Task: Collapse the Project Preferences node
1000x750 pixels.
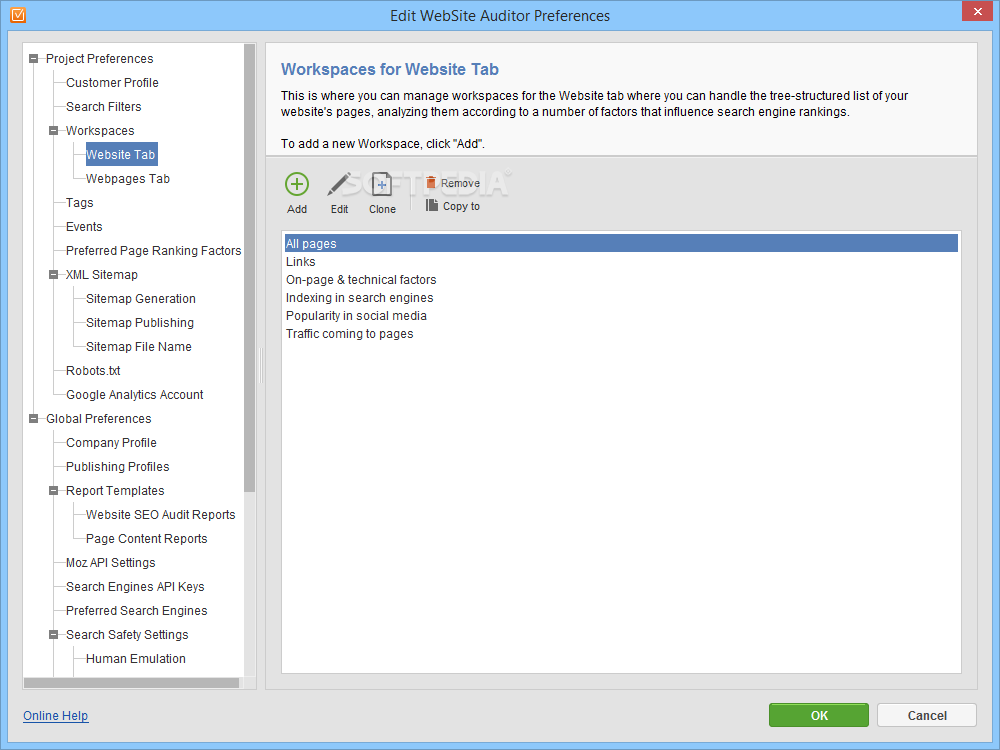Action: (x=34, y=59)
